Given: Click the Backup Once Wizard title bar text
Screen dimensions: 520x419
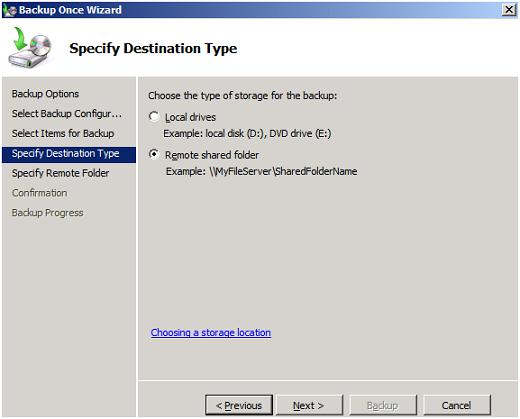Looking at the screenshot, I should [70, 10].
